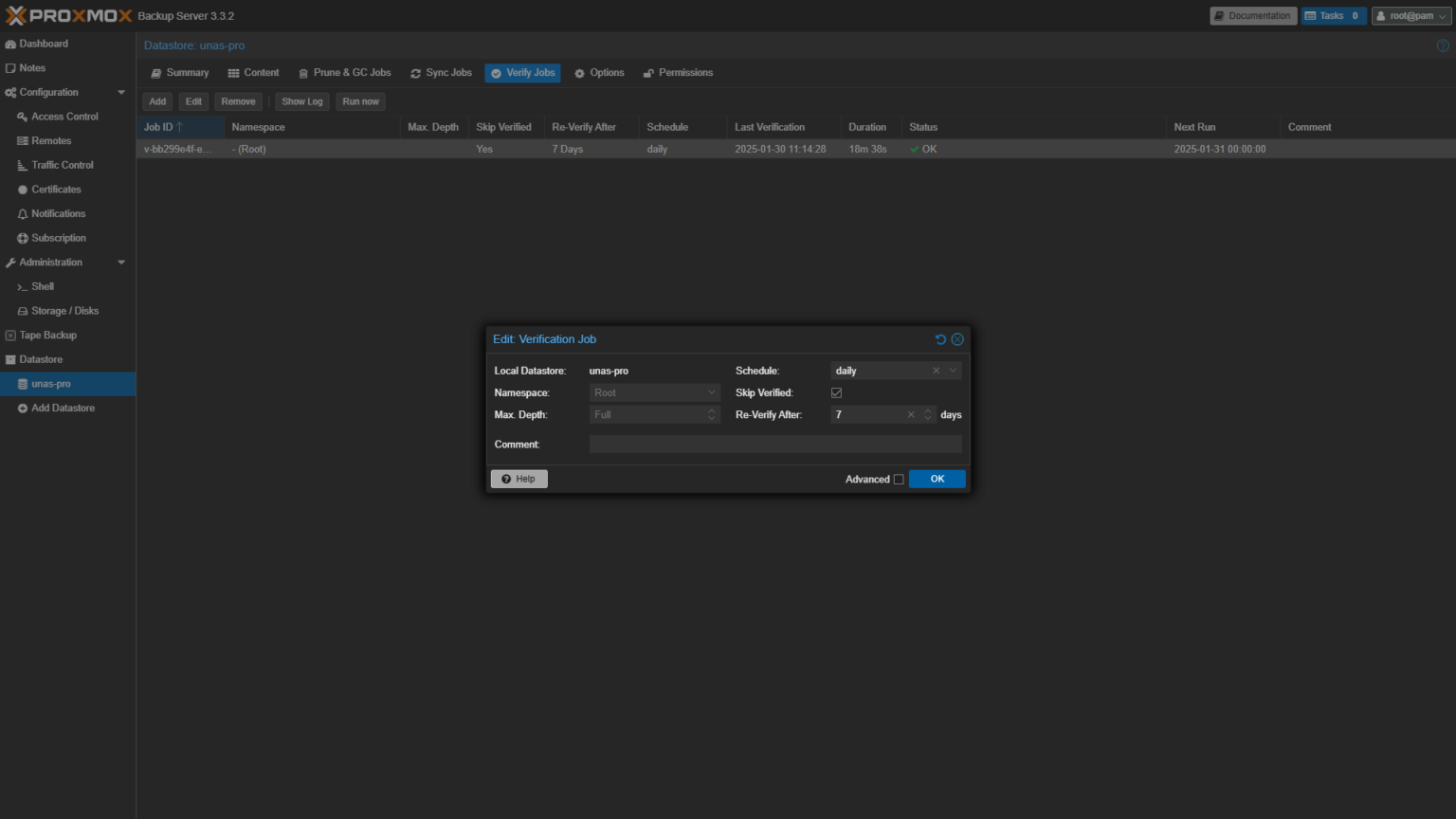
Task: Open the Shell under Administration
Action: coord(42,286)
